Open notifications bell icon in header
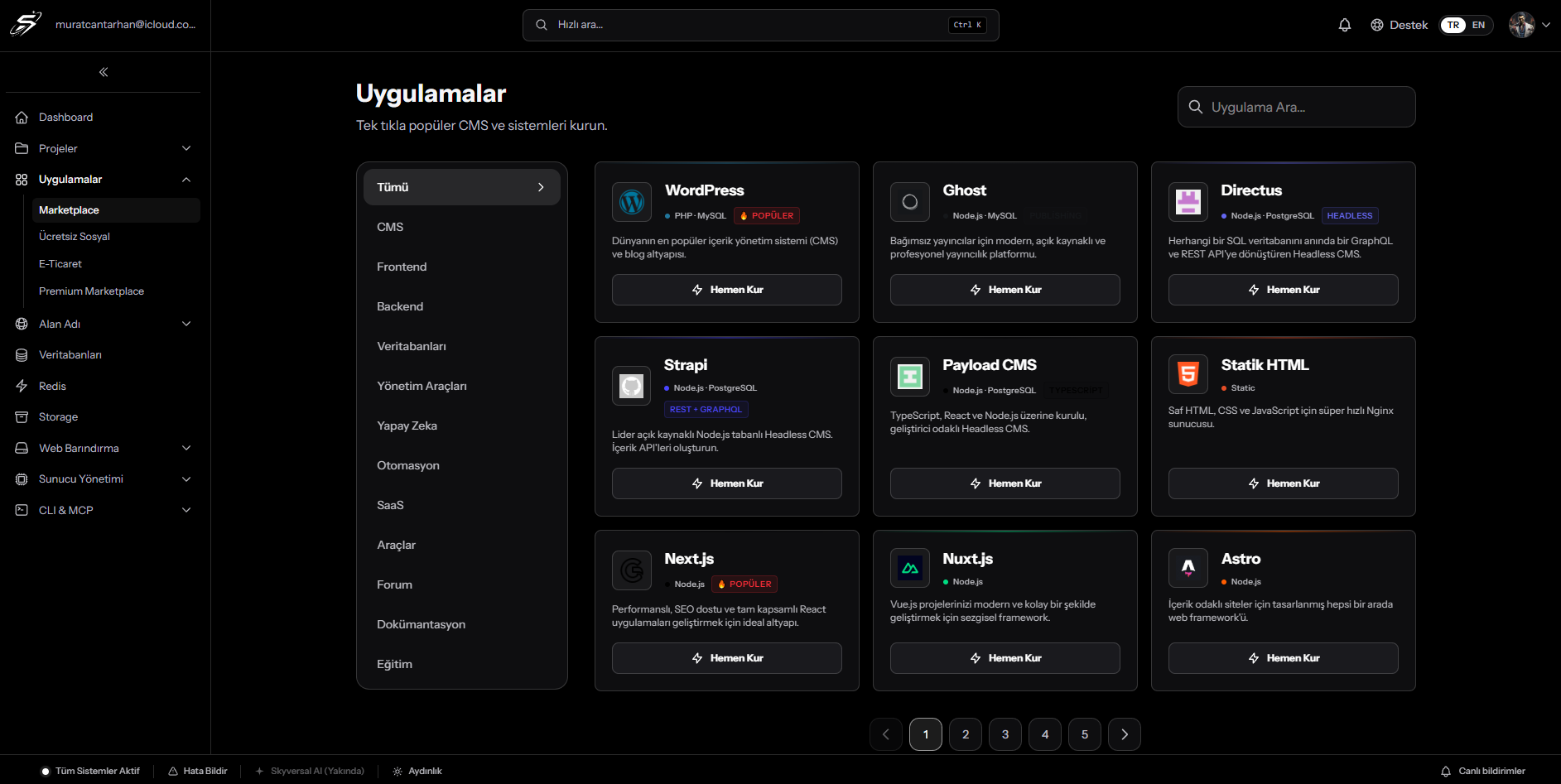Viewport: 1561px width, 784px height. pos(1345,25)
